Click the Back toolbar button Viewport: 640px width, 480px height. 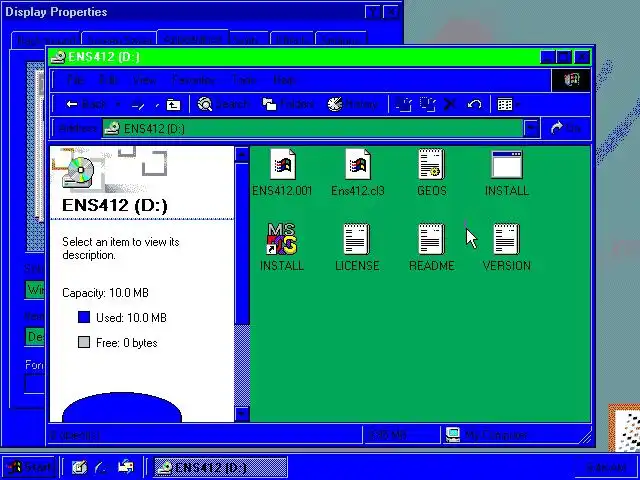pos(87,104)
